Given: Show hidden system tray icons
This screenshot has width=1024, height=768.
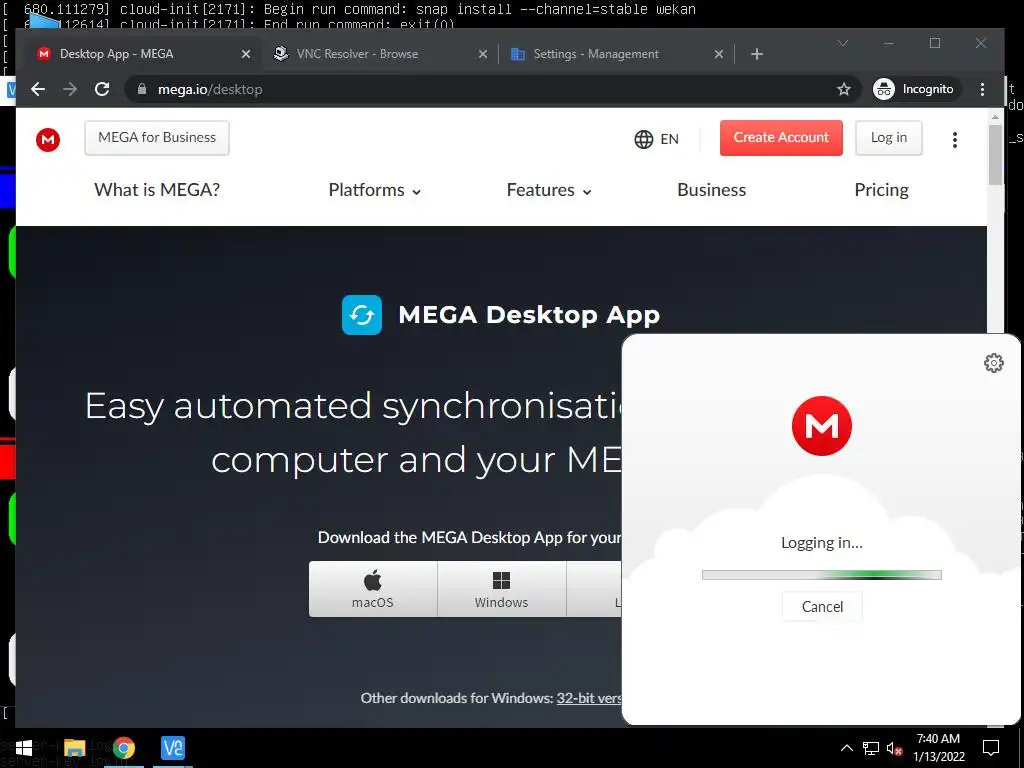Looking at the screenshot, I should click(x=846, y=748).
